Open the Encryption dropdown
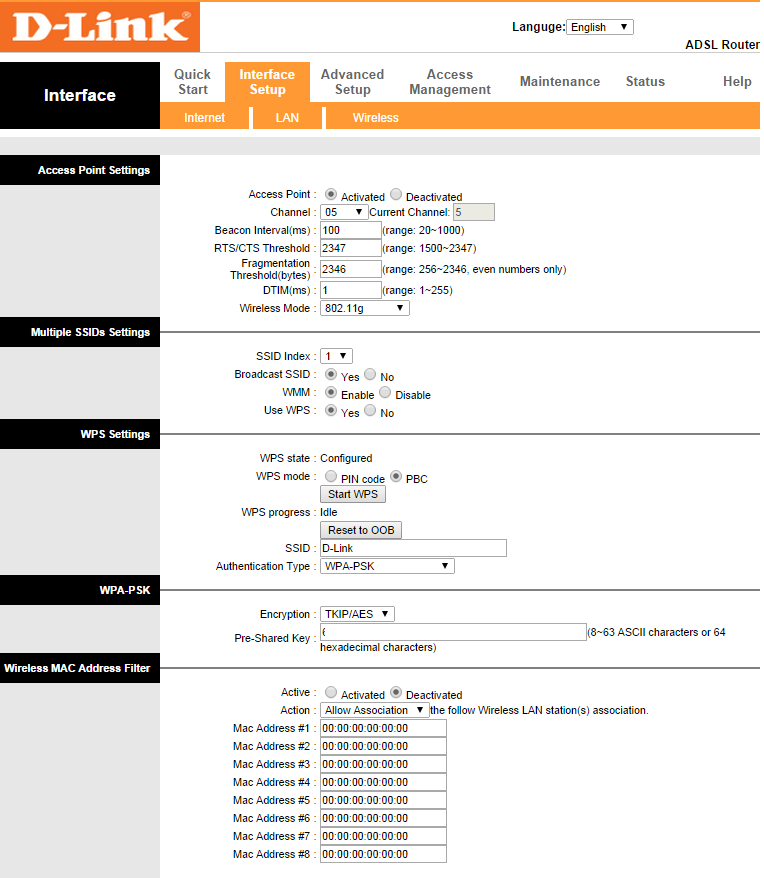Screen dimensions: 764x878 357,614
